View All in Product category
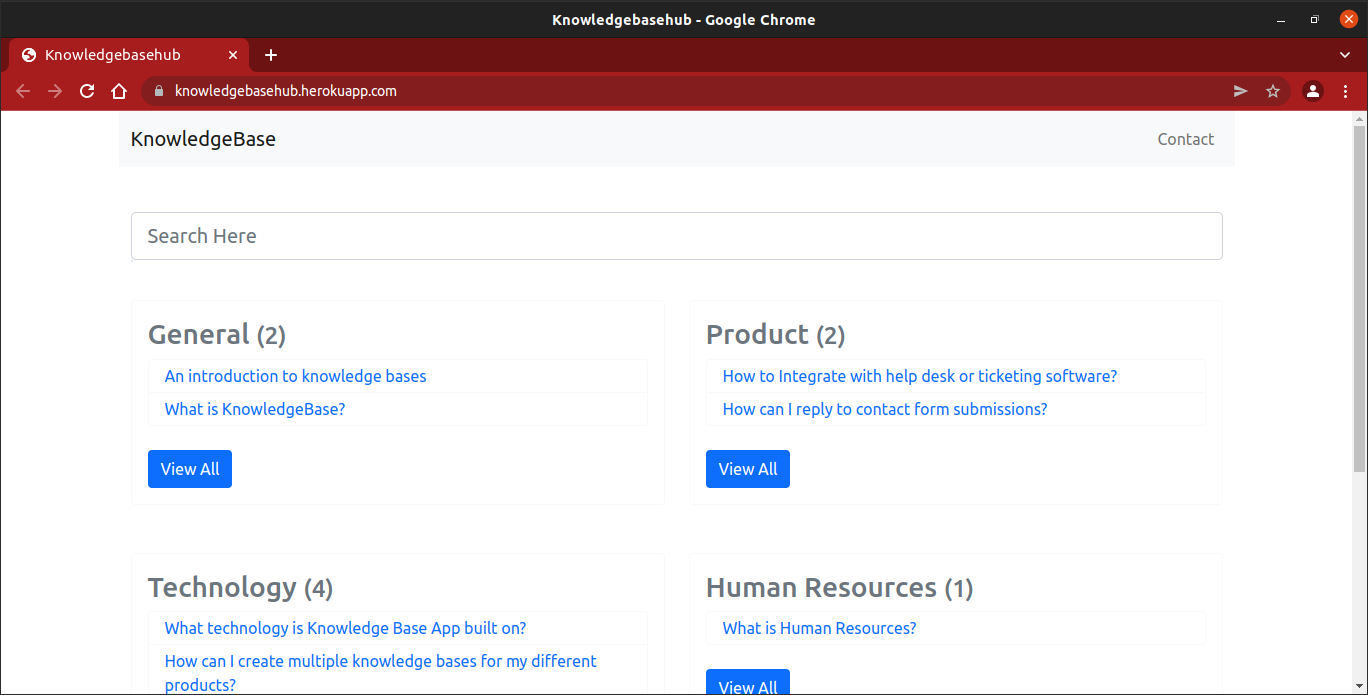Screen dimensions: 1368x695 [x=748, y=469]
